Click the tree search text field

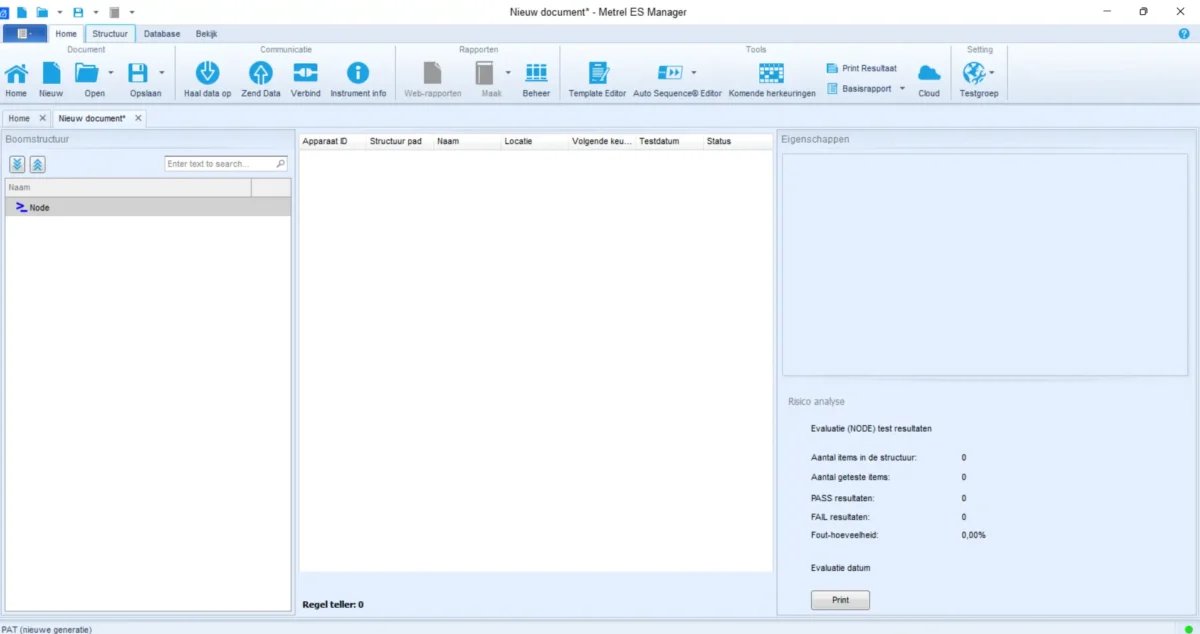coord(219,164)
